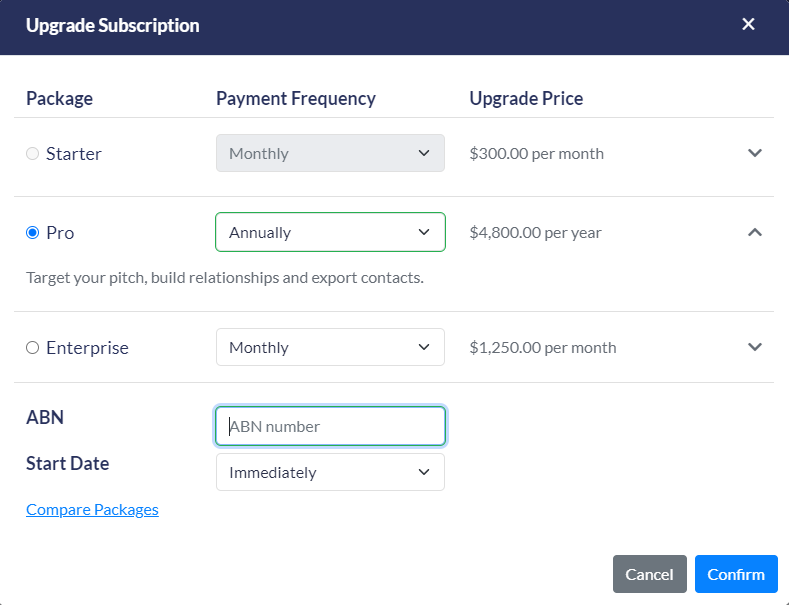Viewport: 789px width, 605px height.
Task: Click the Upgrade Subscription dialog title
Action: [x=113, y=26]
